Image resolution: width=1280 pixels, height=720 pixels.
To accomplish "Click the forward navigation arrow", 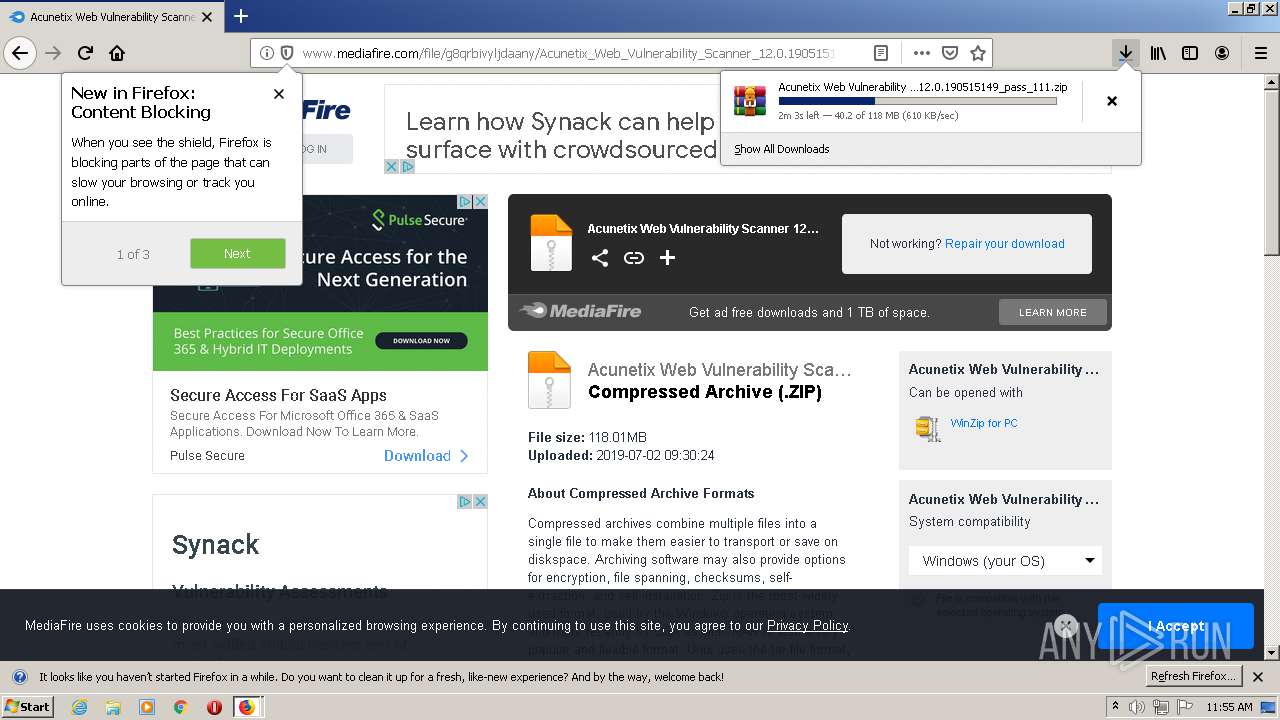I will point(53,53).
